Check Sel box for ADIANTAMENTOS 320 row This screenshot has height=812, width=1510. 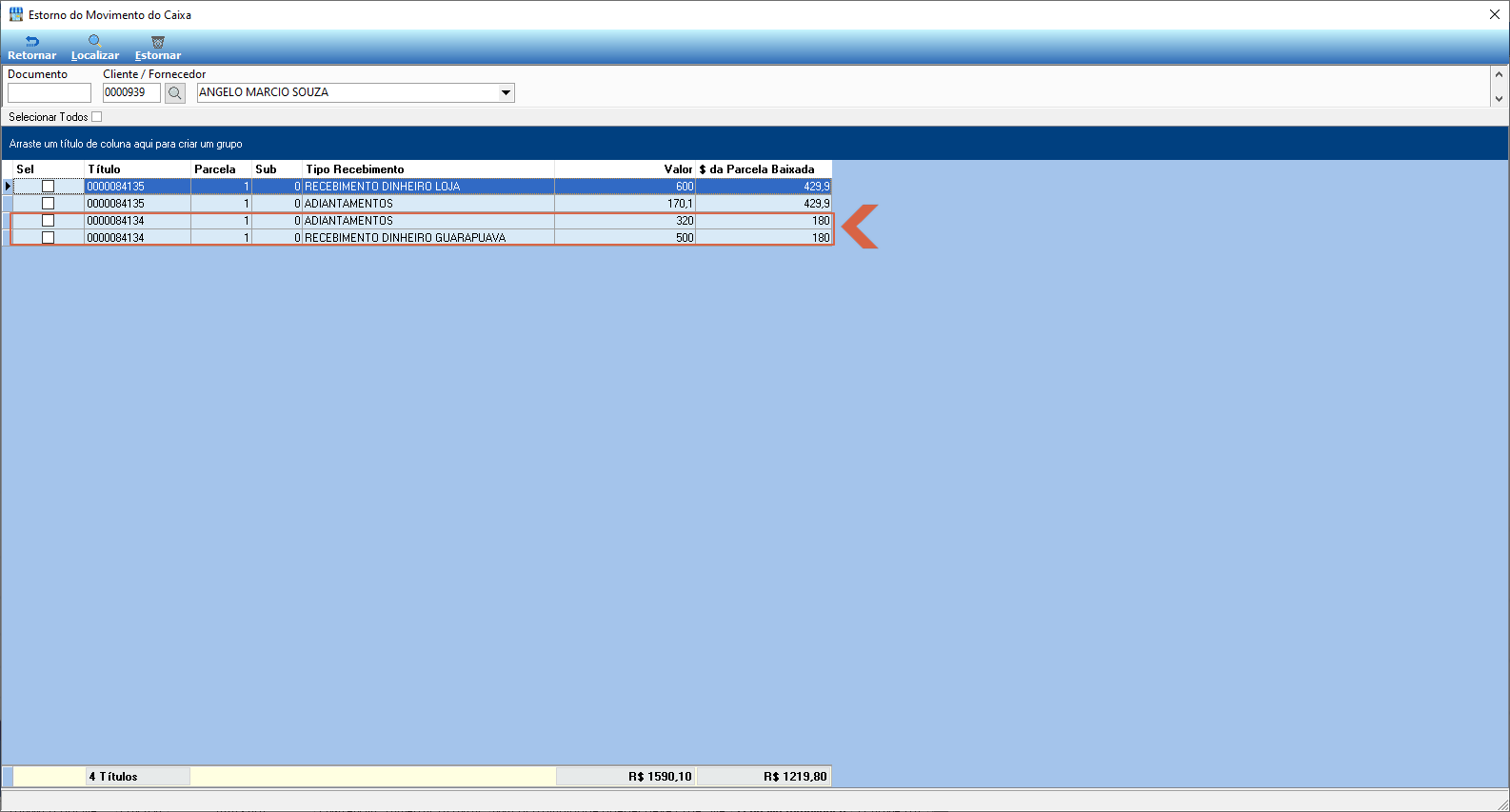(x=48, y=221)
